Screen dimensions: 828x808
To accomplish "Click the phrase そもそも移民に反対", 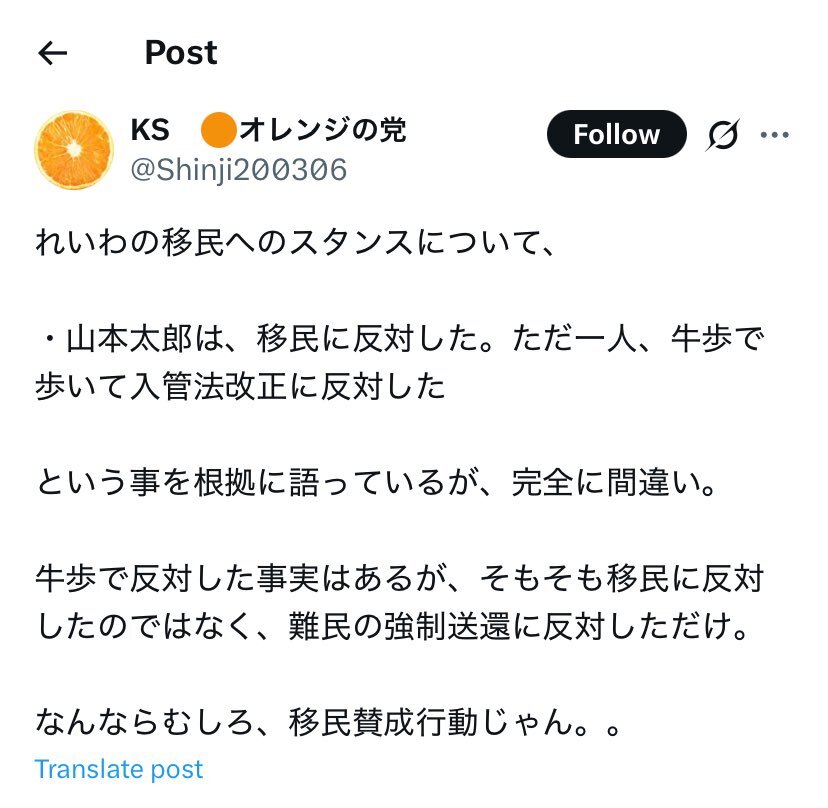I will coord(622,578).
